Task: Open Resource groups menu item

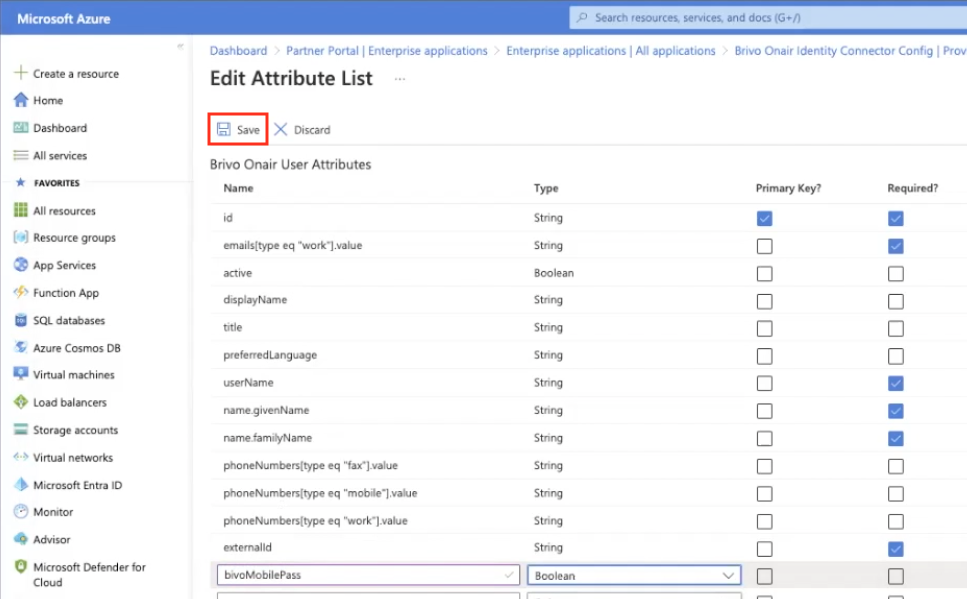Action: (75, 238)
